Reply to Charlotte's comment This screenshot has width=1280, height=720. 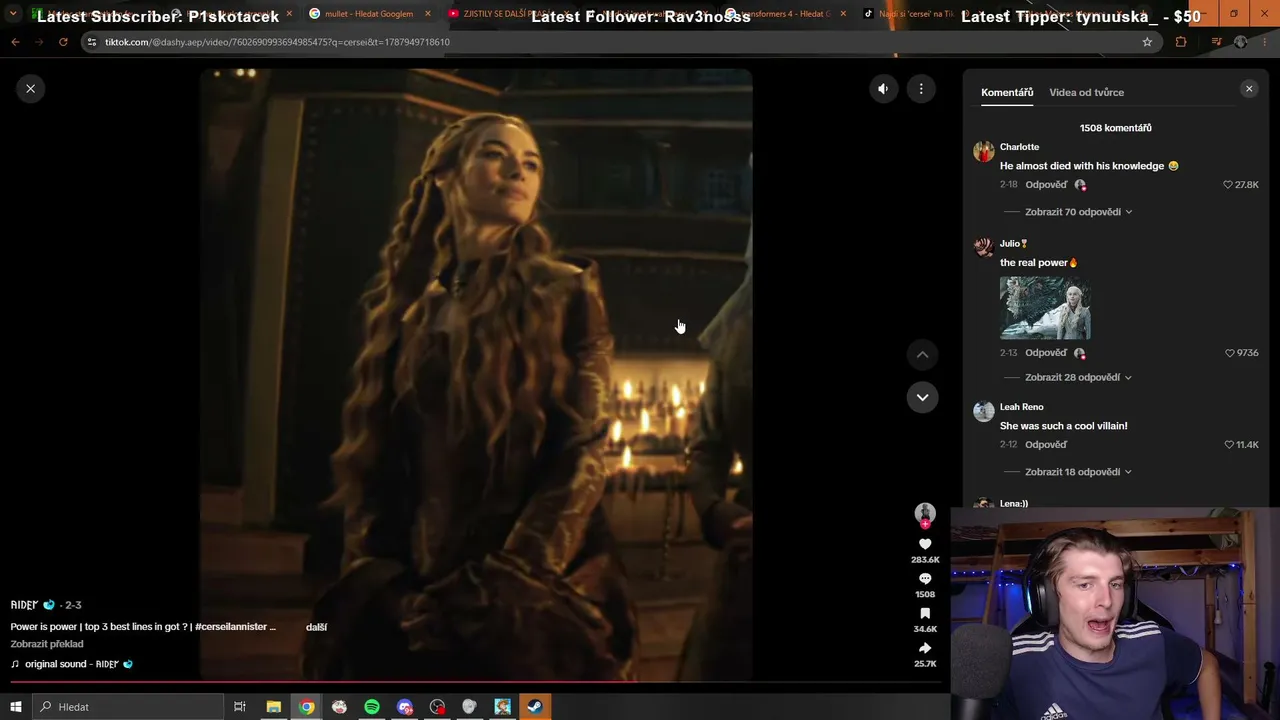click(1046, 185)
